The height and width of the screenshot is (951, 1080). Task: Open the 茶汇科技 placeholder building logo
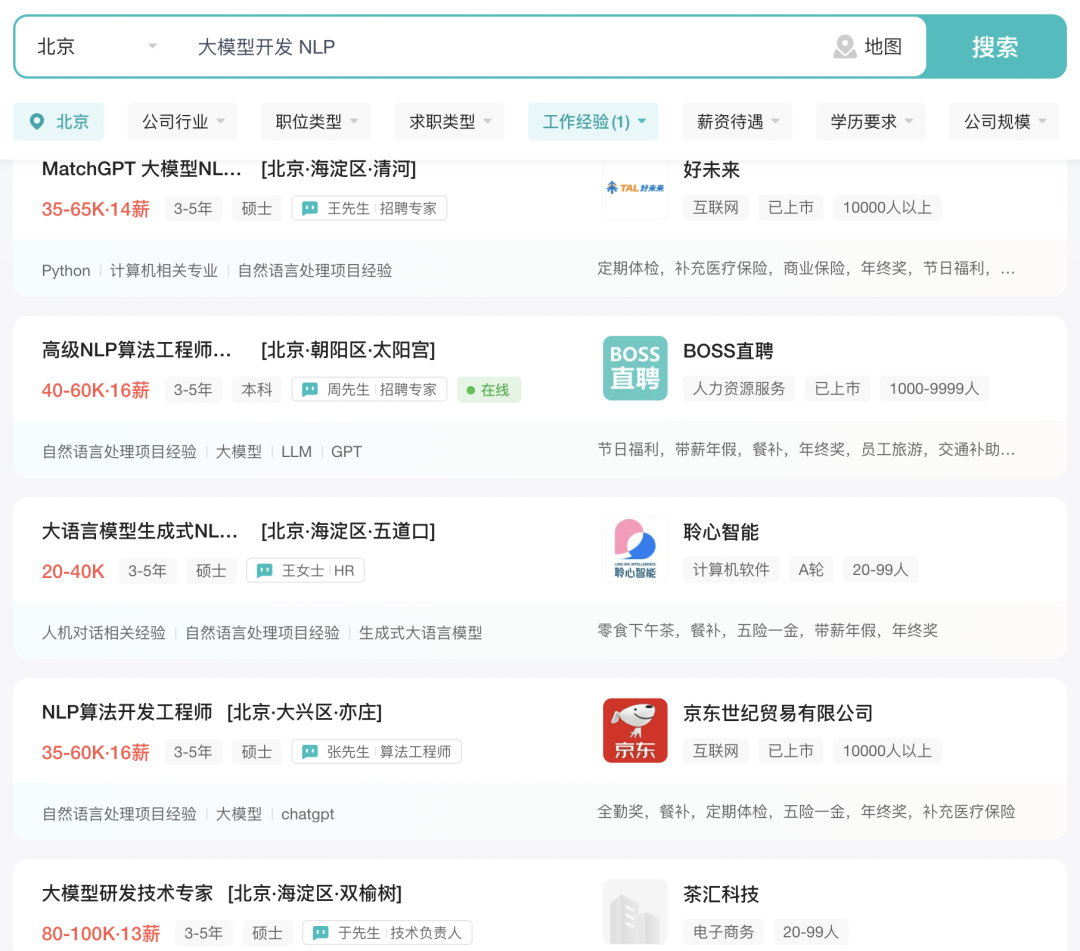(635, 912)
